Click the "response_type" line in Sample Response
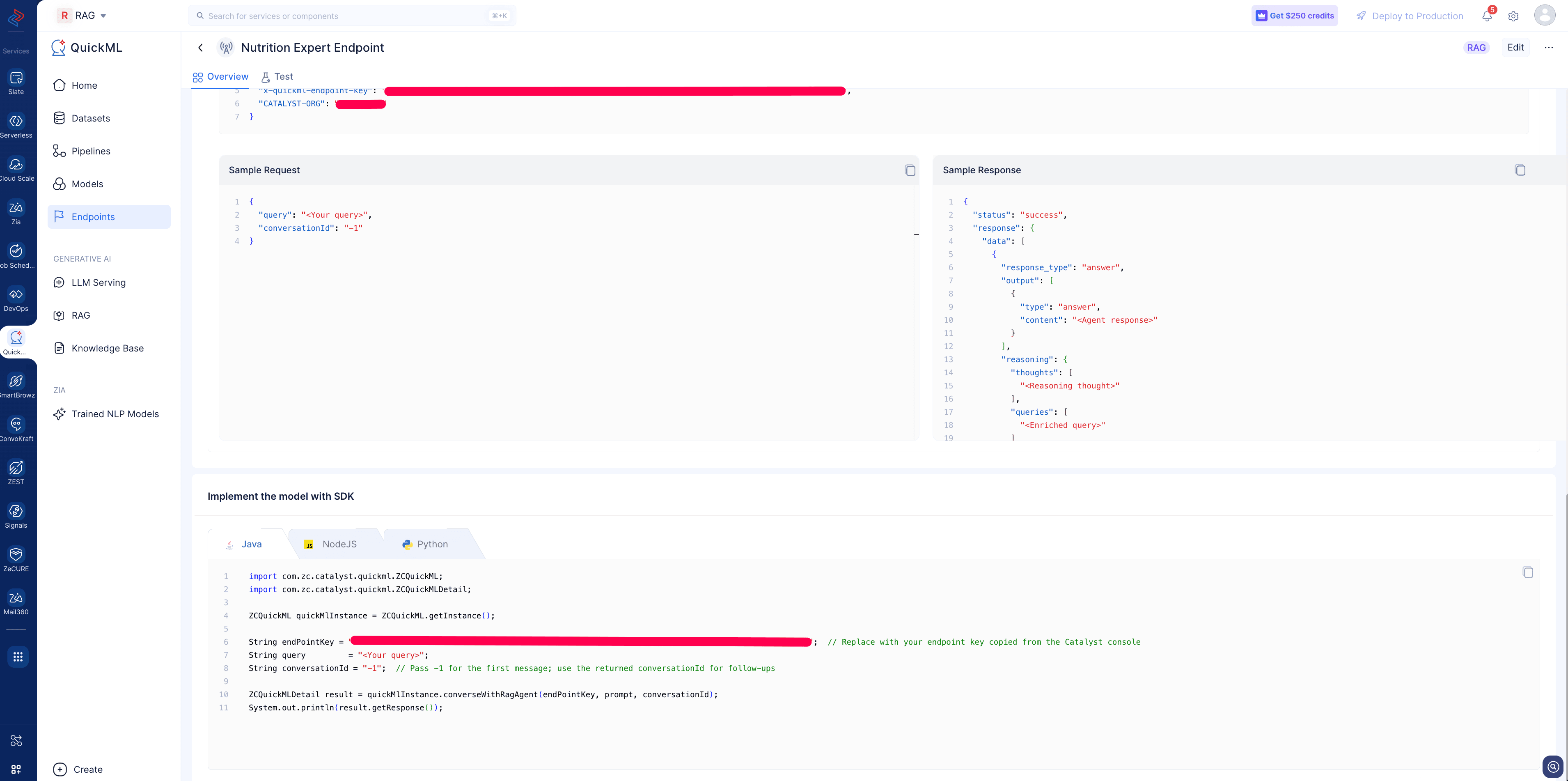The height and width of the screenshot is (781, 1568). (x=1062, y=268)
